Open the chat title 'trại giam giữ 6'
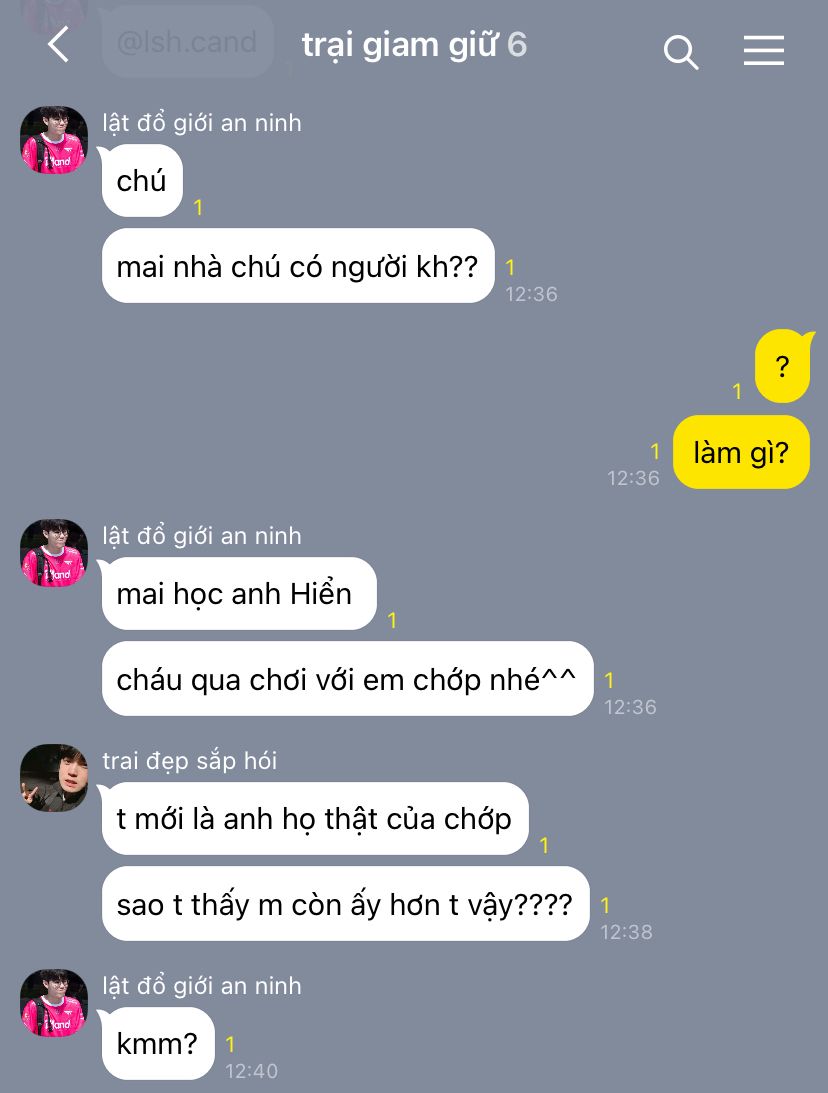The image size is (828, 1093). pyautogui.click(x=414, y=45)
